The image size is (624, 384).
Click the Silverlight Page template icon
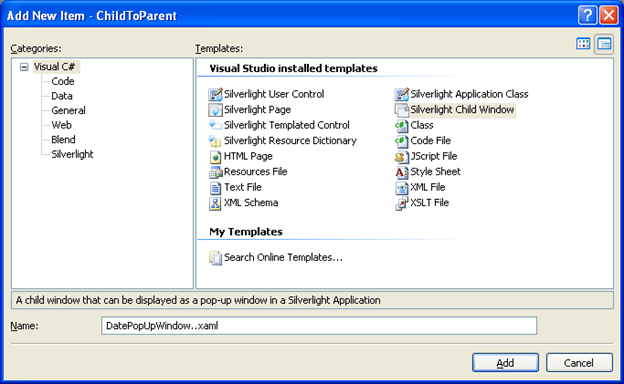coord(215,110)
